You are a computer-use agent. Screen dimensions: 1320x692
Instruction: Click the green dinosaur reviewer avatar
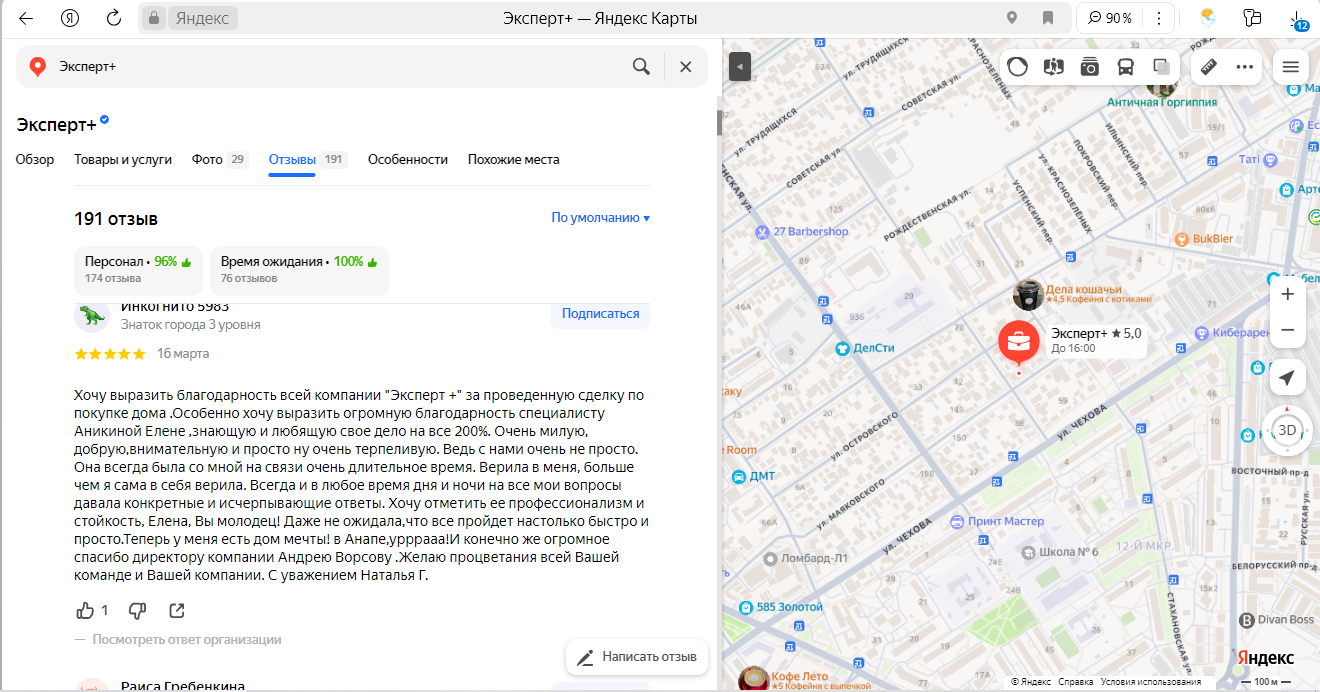[92, 315]
